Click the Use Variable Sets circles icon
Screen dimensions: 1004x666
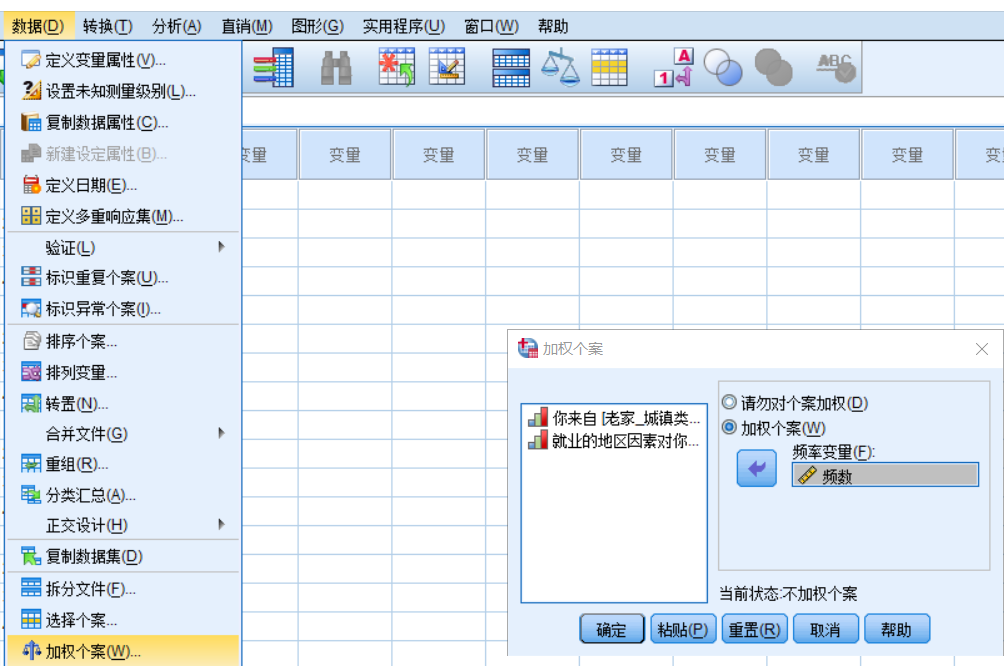(x=723, y=67)
